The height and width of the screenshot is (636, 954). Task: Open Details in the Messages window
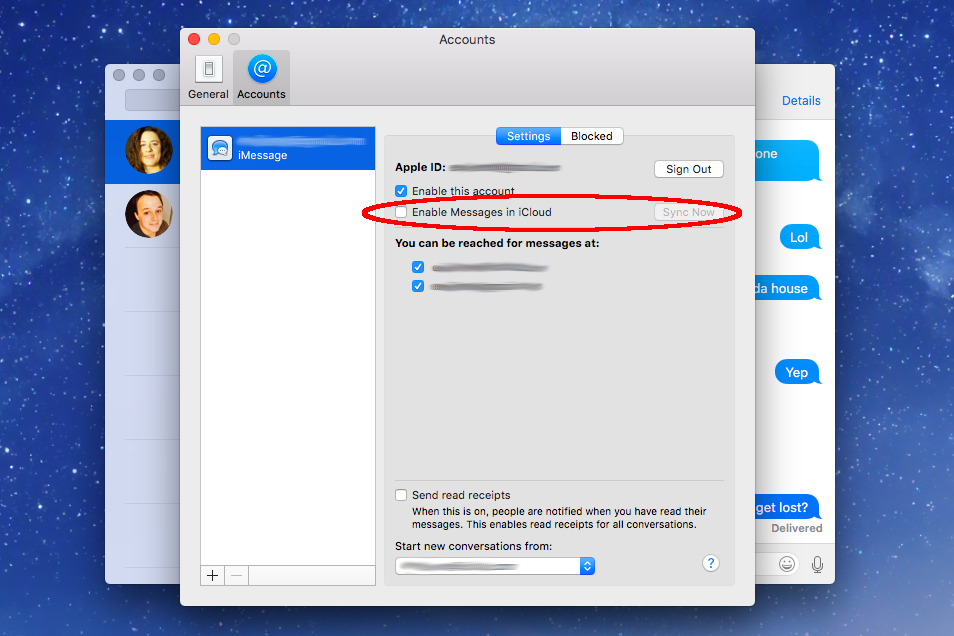(801, 101)
